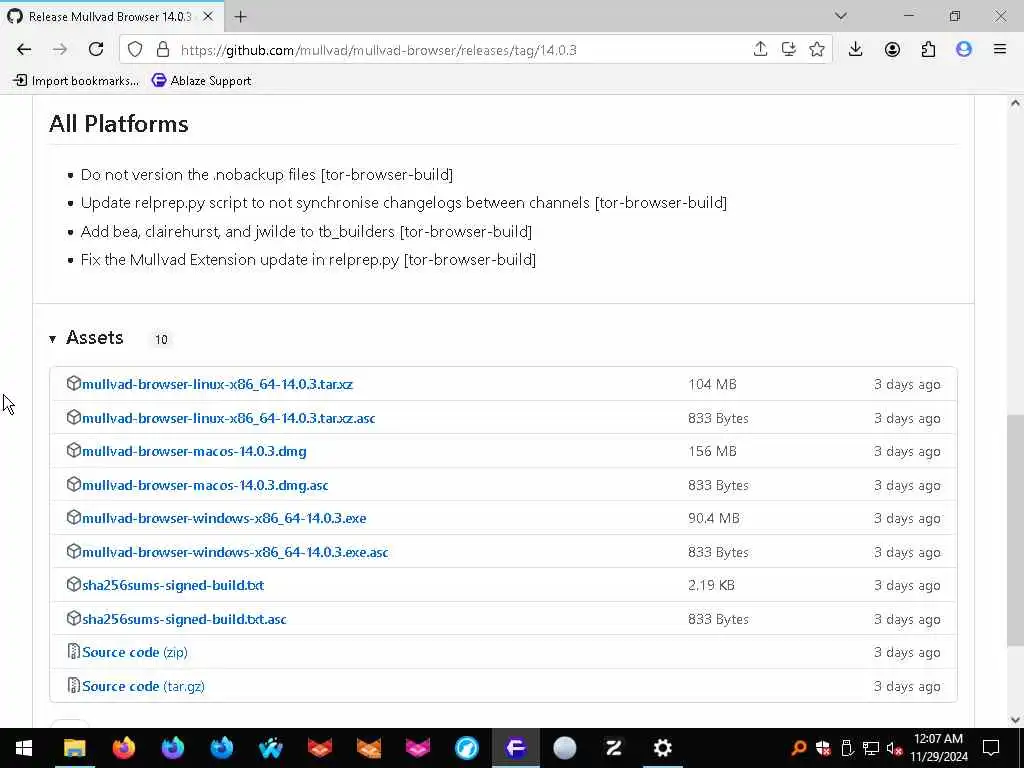
Task: Click the '90.4 MB' file size text
Action: (x=714, y=518)
